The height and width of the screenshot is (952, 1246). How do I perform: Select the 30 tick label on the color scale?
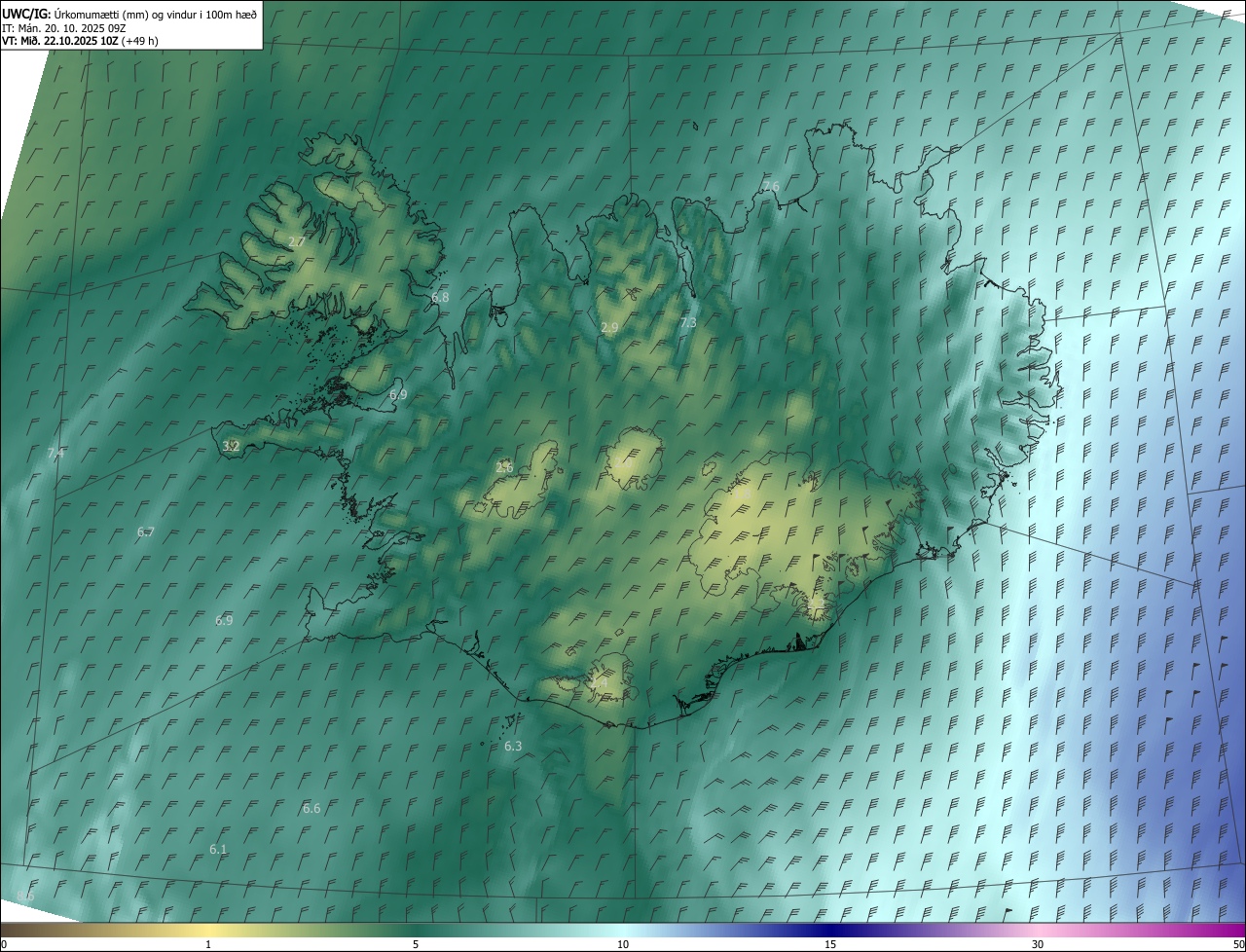pos(1038,944)
